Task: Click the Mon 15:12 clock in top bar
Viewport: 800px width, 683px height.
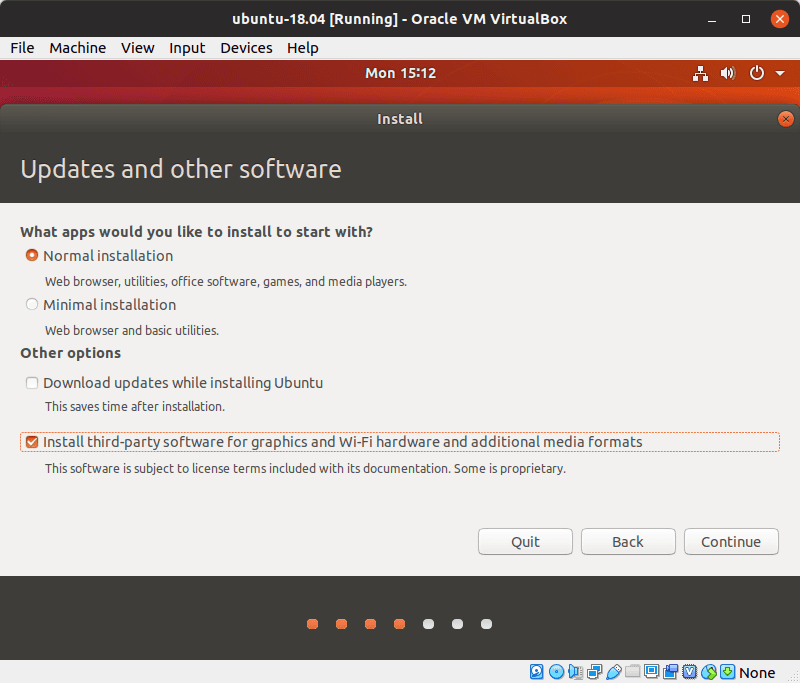Action: 401,73
